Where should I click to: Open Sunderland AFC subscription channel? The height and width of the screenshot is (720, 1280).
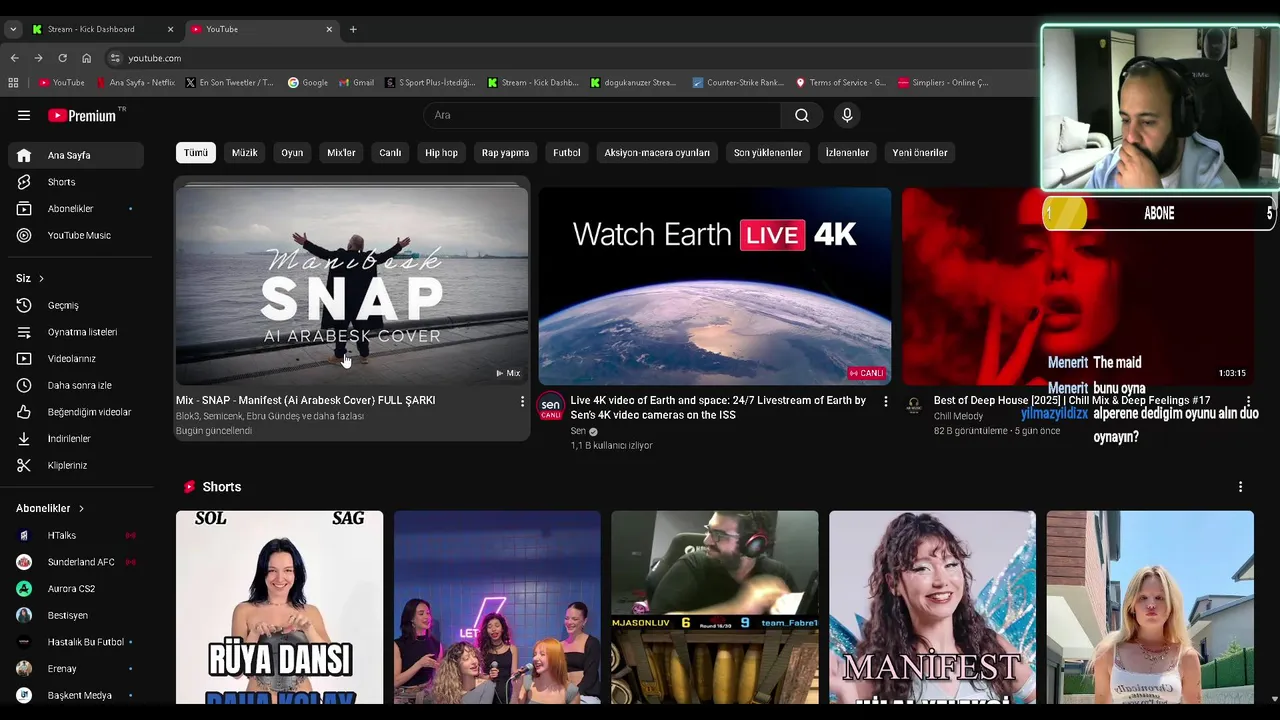click(x=76, y=562)
